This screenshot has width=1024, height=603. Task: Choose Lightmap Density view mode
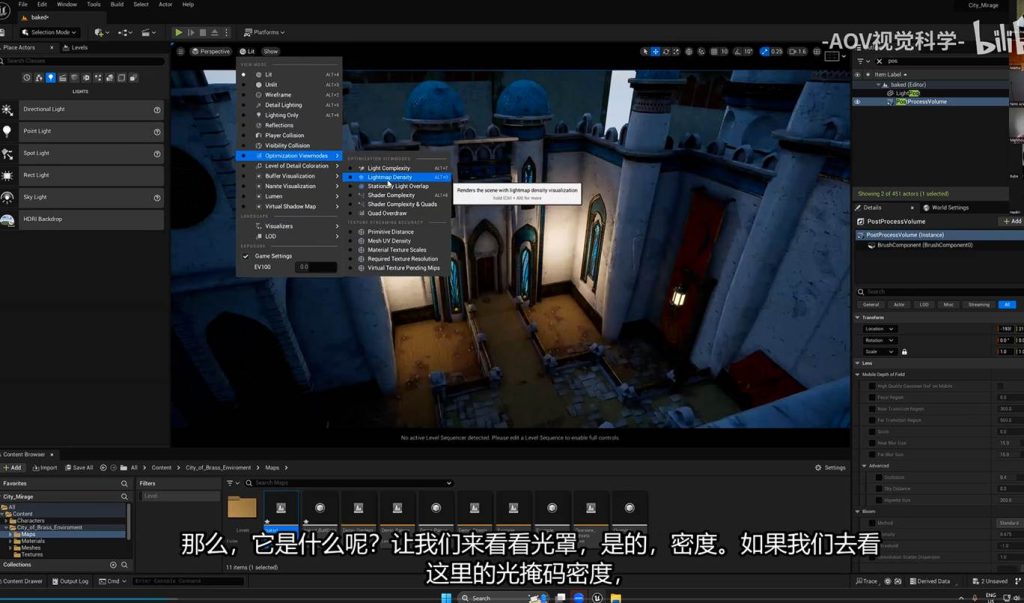(x=390, y=177)
